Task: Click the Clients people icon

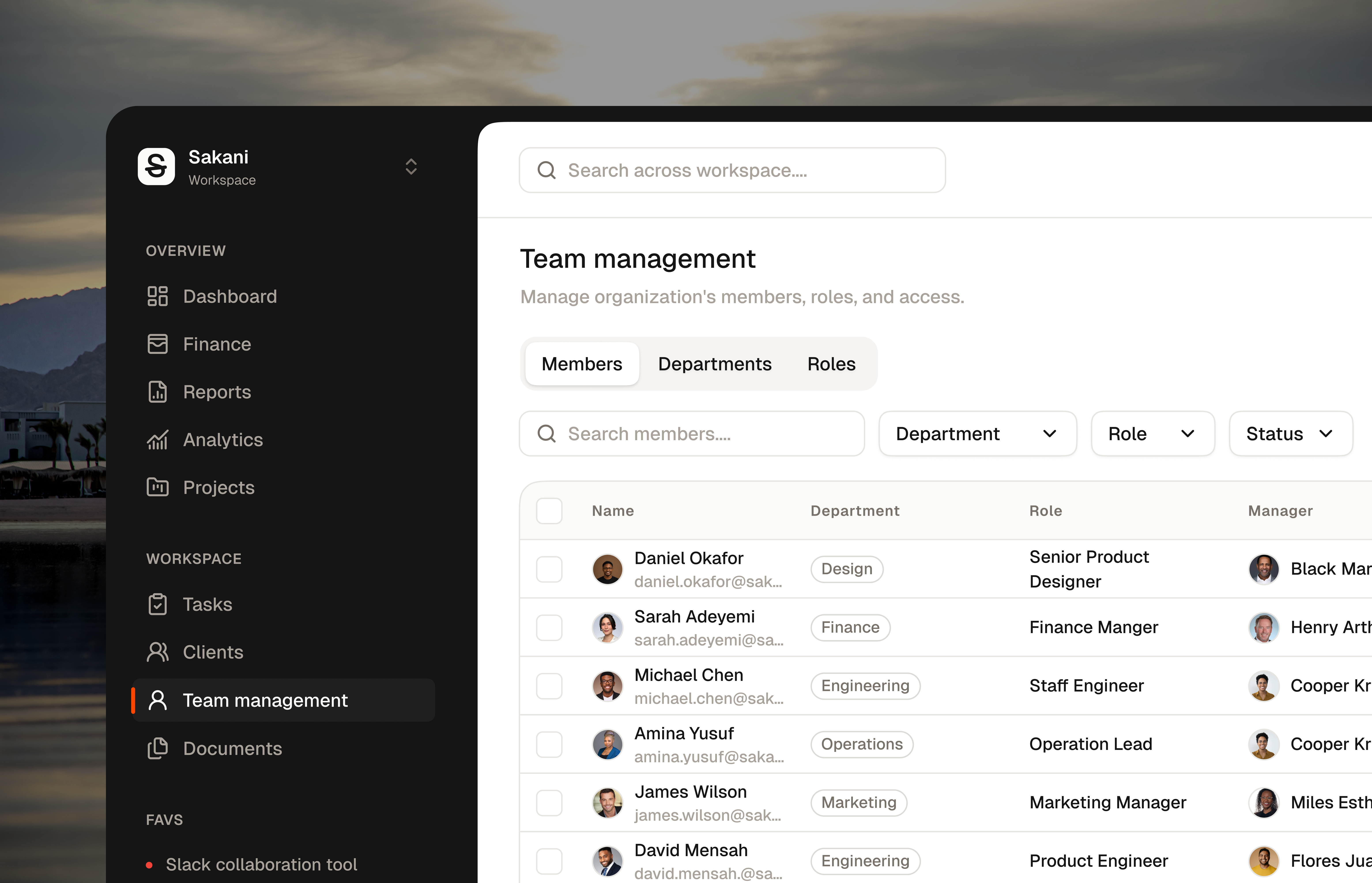Action: 158,652
